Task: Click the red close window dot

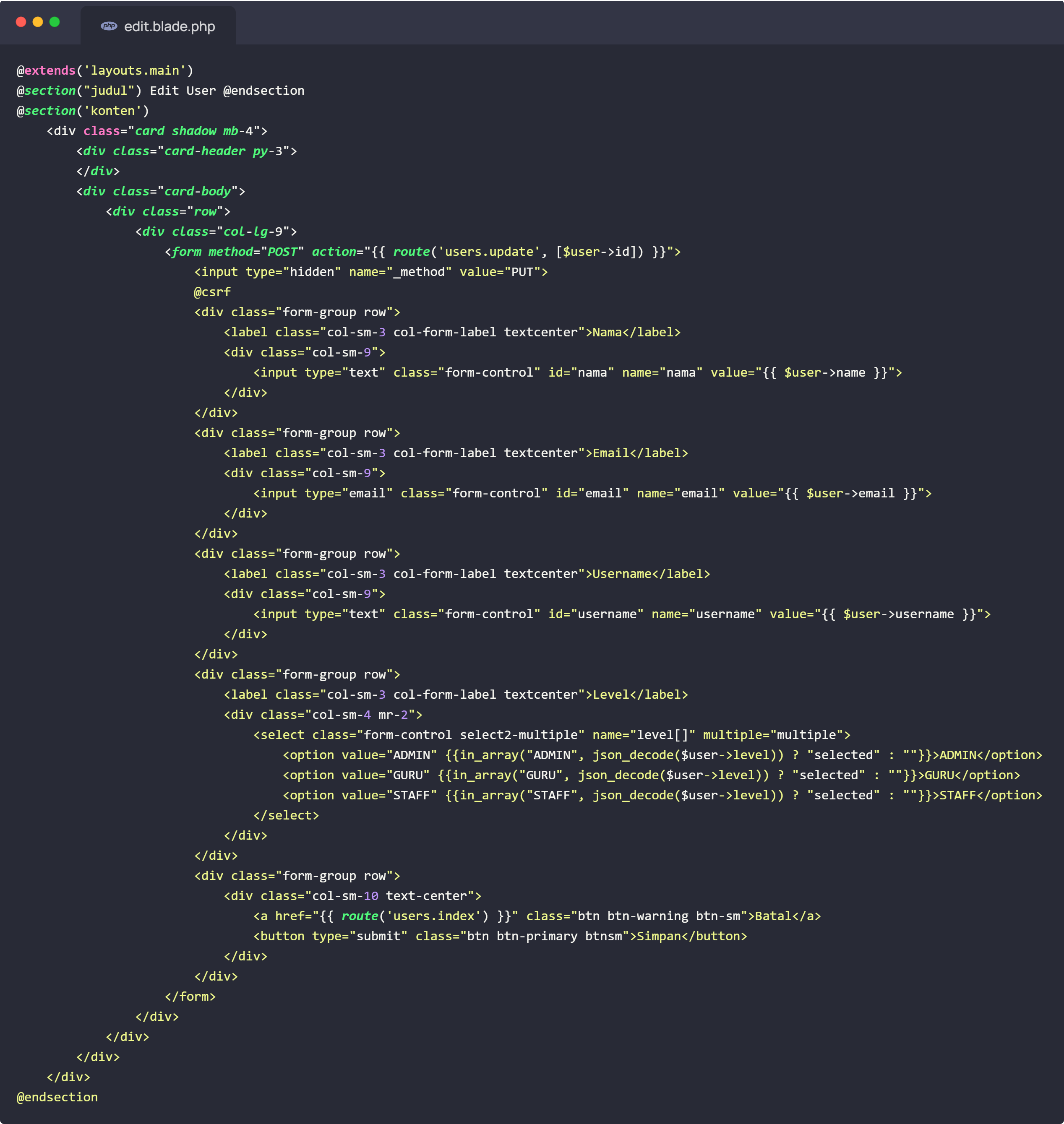Action: [x=21, y=21]
